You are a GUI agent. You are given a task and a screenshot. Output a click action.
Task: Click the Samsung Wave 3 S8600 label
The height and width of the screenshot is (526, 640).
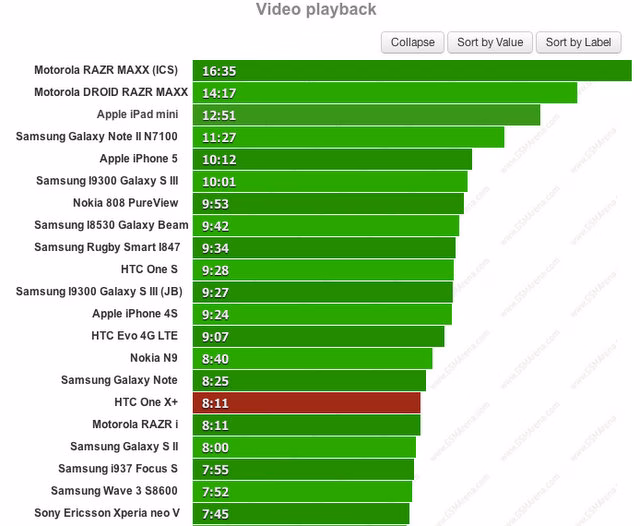[114, 490]
